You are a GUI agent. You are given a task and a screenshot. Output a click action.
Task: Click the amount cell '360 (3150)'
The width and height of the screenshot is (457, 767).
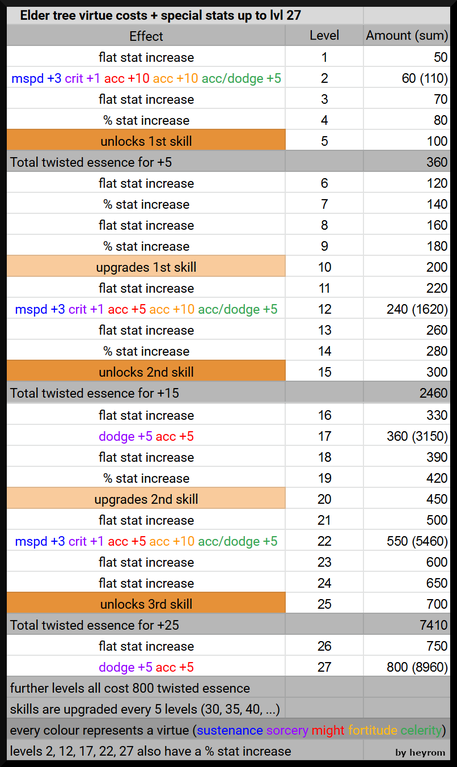coord(407,436)
